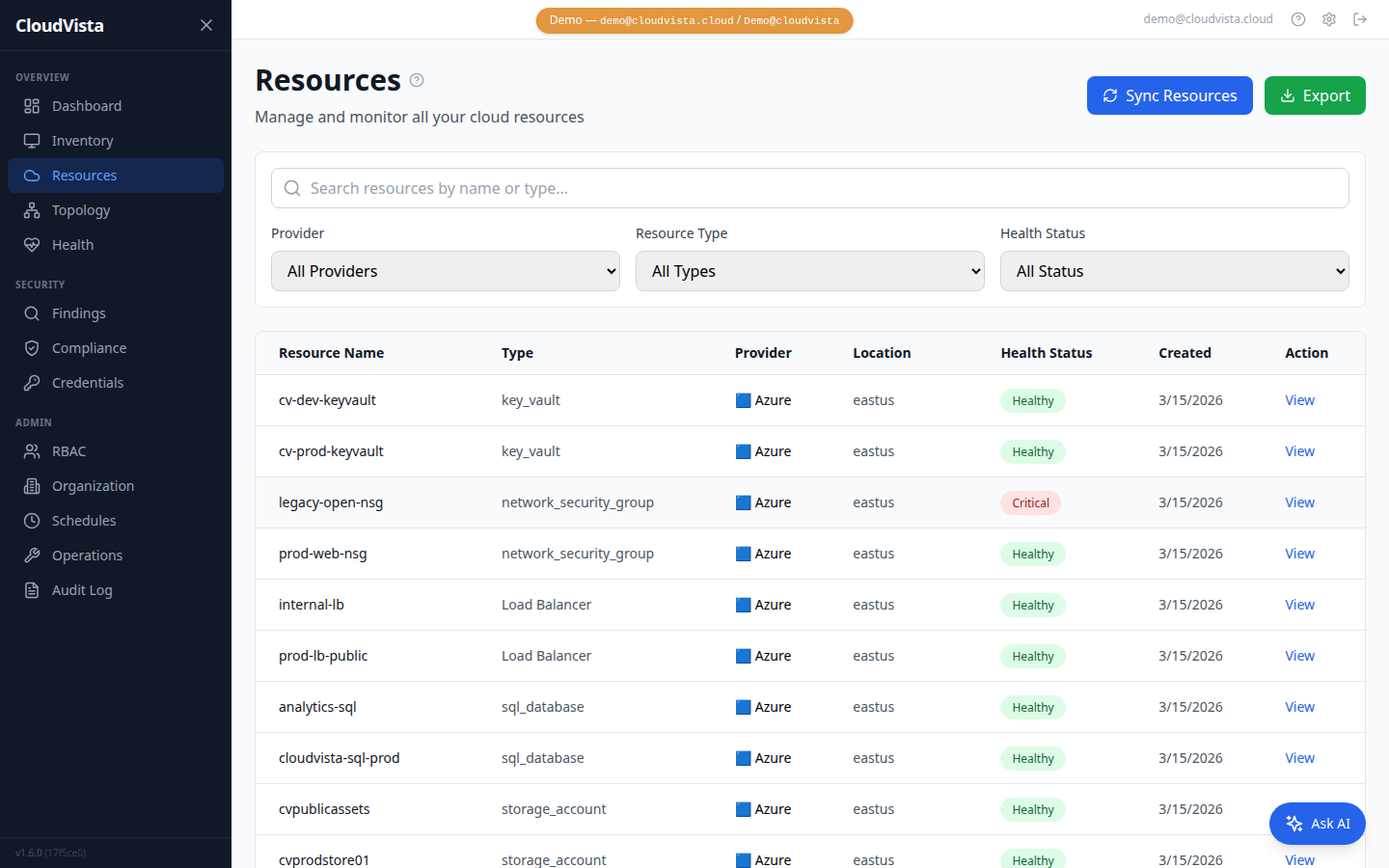Select the Inventory icon in the sidebar
1389x868 pixels.
point(33,140)
